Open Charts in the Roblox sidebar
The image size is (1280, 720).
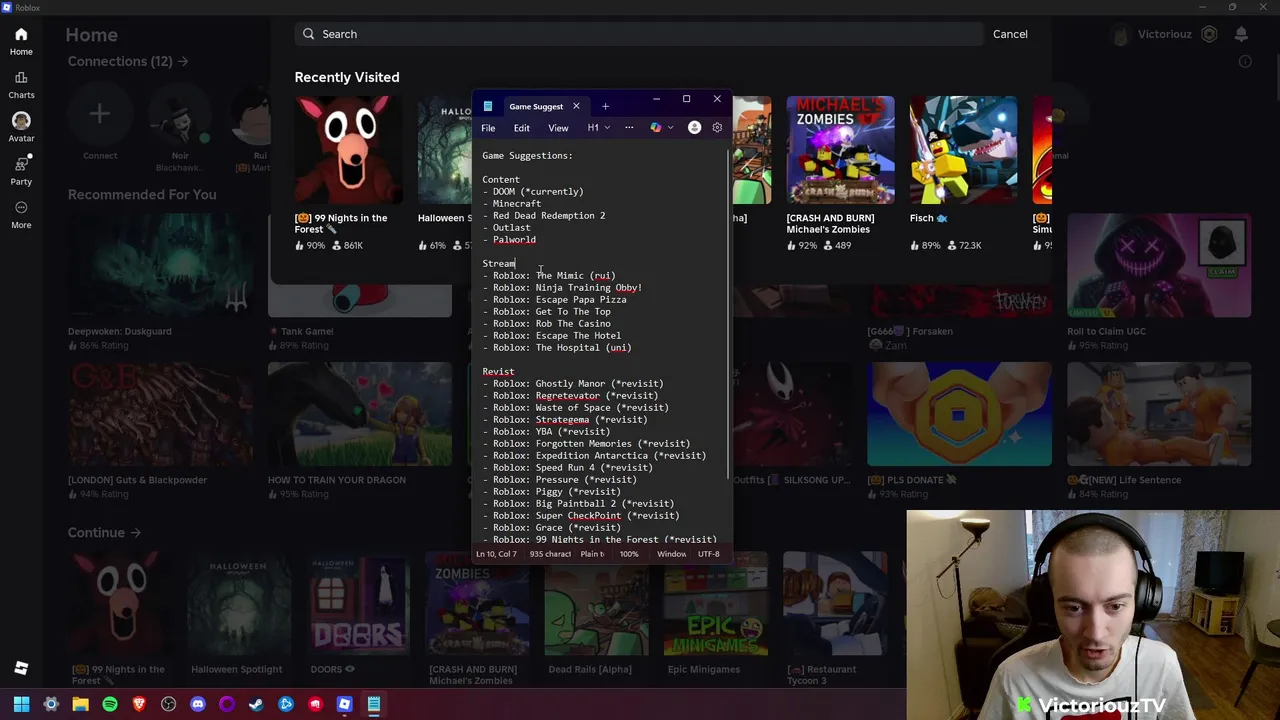coord(21,77)
